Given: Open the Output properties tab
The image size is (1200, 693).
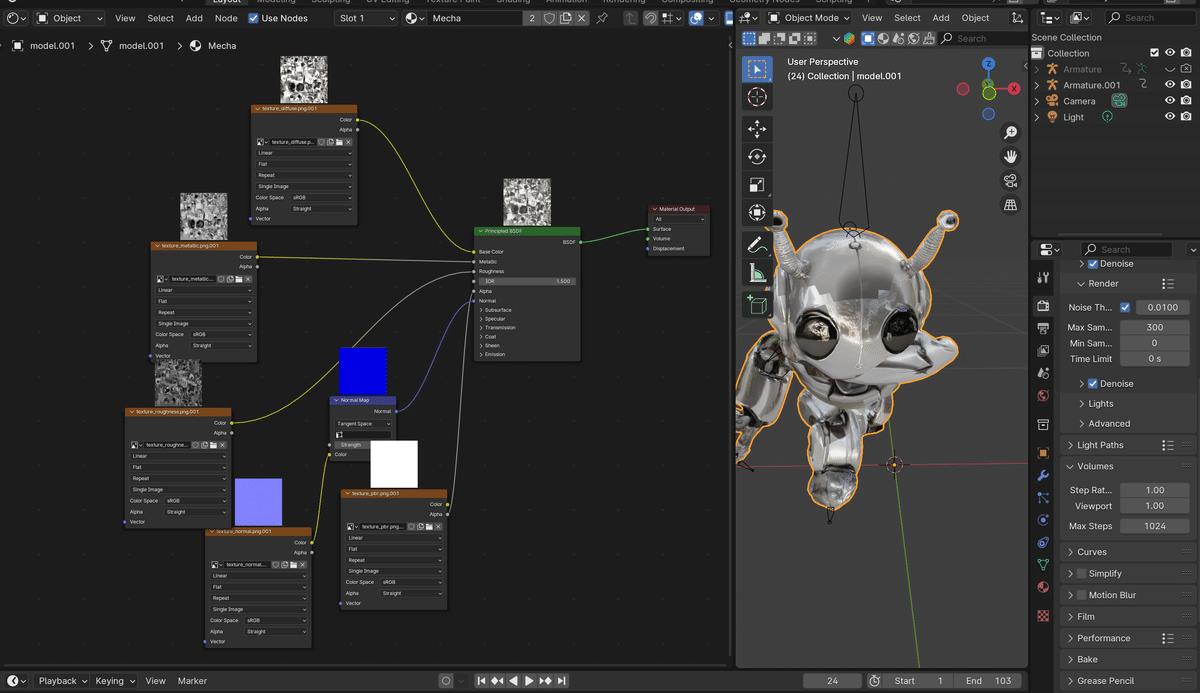Looking at the screenshot, I should pos(1044,328).
